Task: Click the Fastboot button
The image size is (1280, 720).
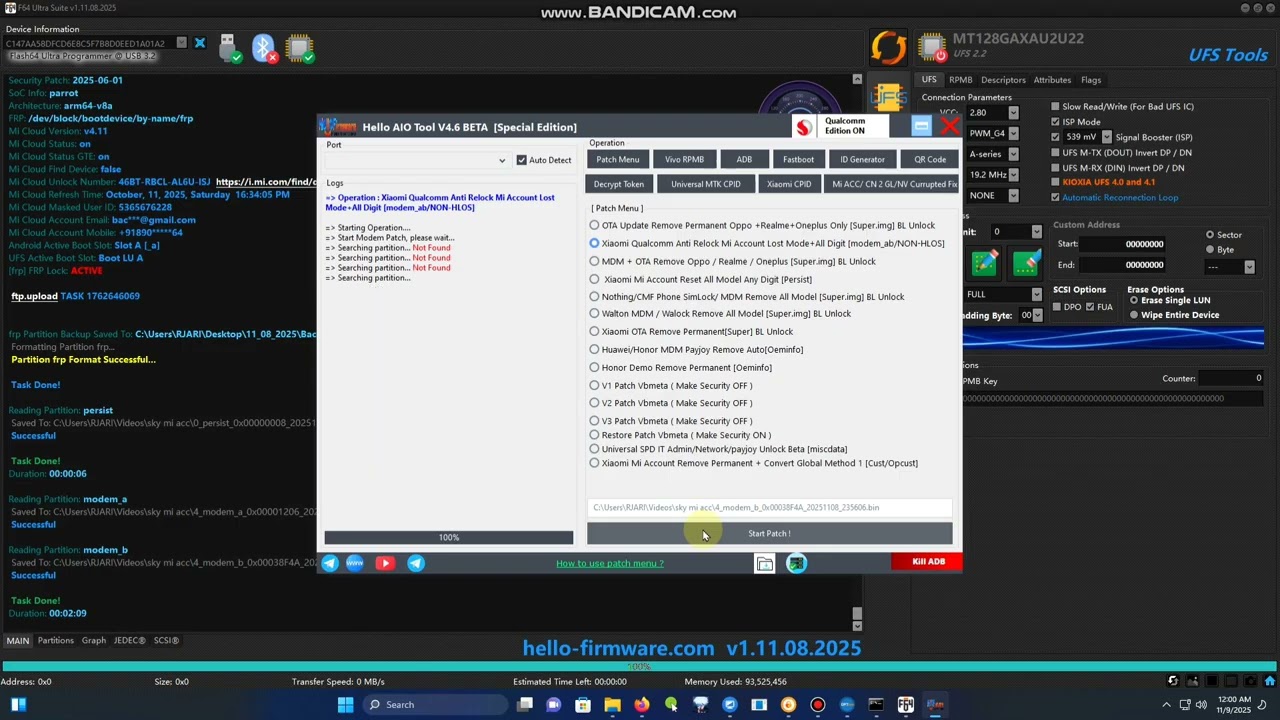Action: tap(798, 160)
